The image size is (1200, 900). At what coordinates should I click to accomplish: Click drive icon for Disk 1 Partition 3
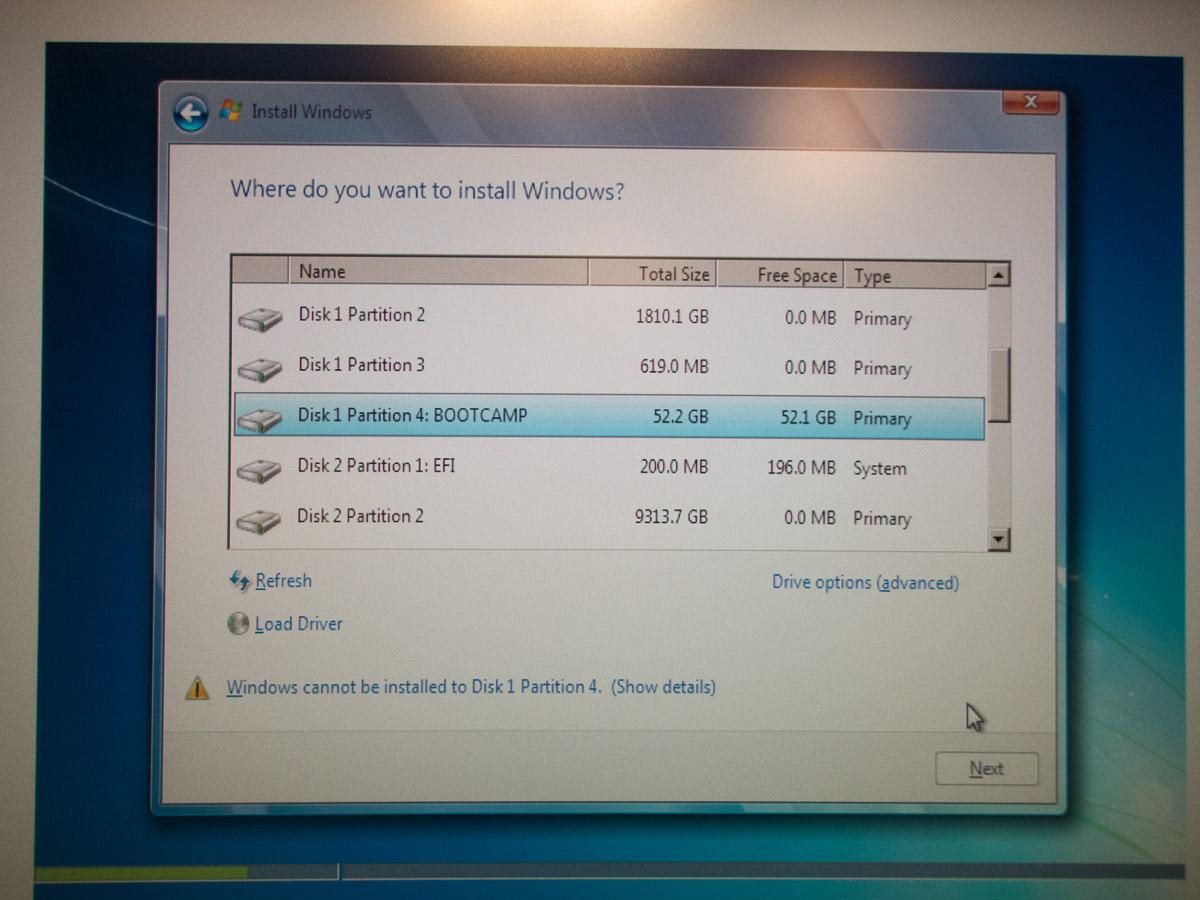coord(260,369)
